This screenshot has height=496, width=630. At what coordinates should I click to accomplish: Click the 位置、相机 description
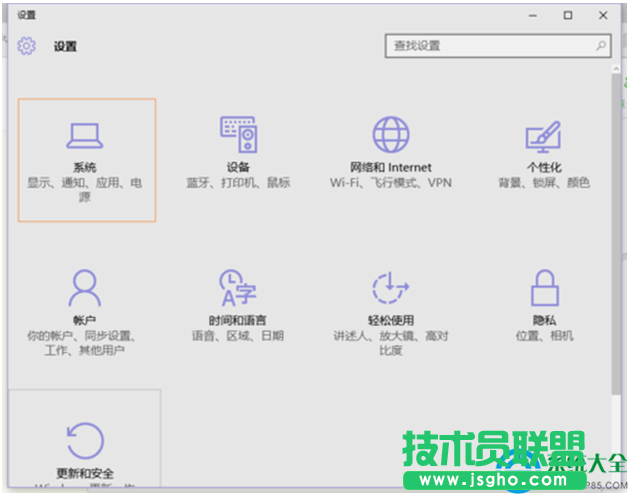(x=544, y=336)
